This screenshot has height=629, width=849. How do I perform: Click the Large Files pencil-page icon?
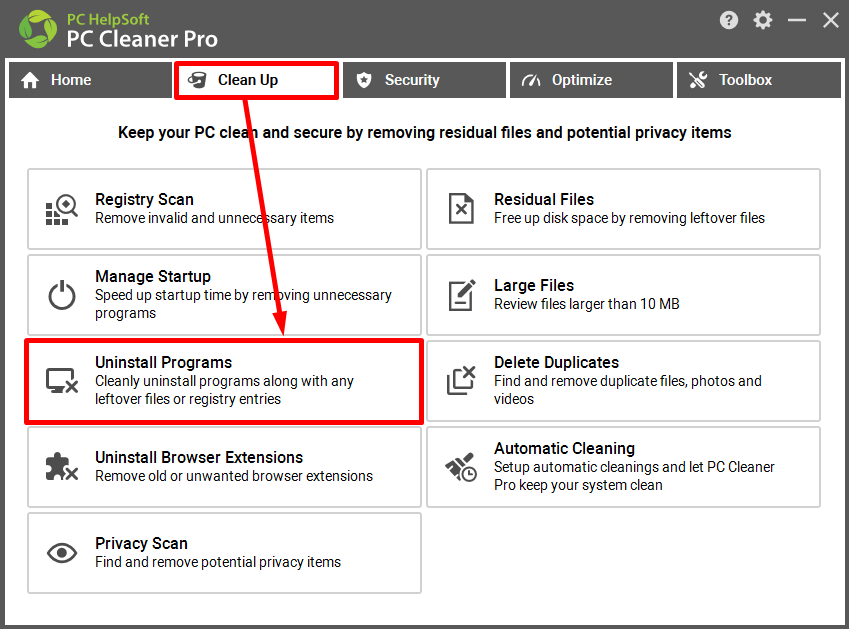pos(462,295)
